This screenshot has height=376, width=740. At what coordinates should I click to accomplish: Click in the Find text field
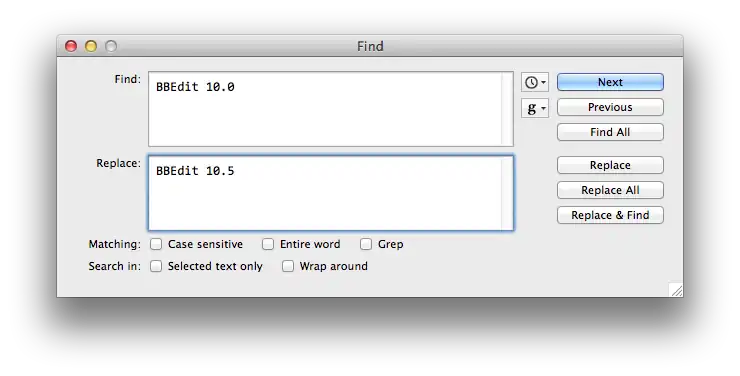coord(326,109)
